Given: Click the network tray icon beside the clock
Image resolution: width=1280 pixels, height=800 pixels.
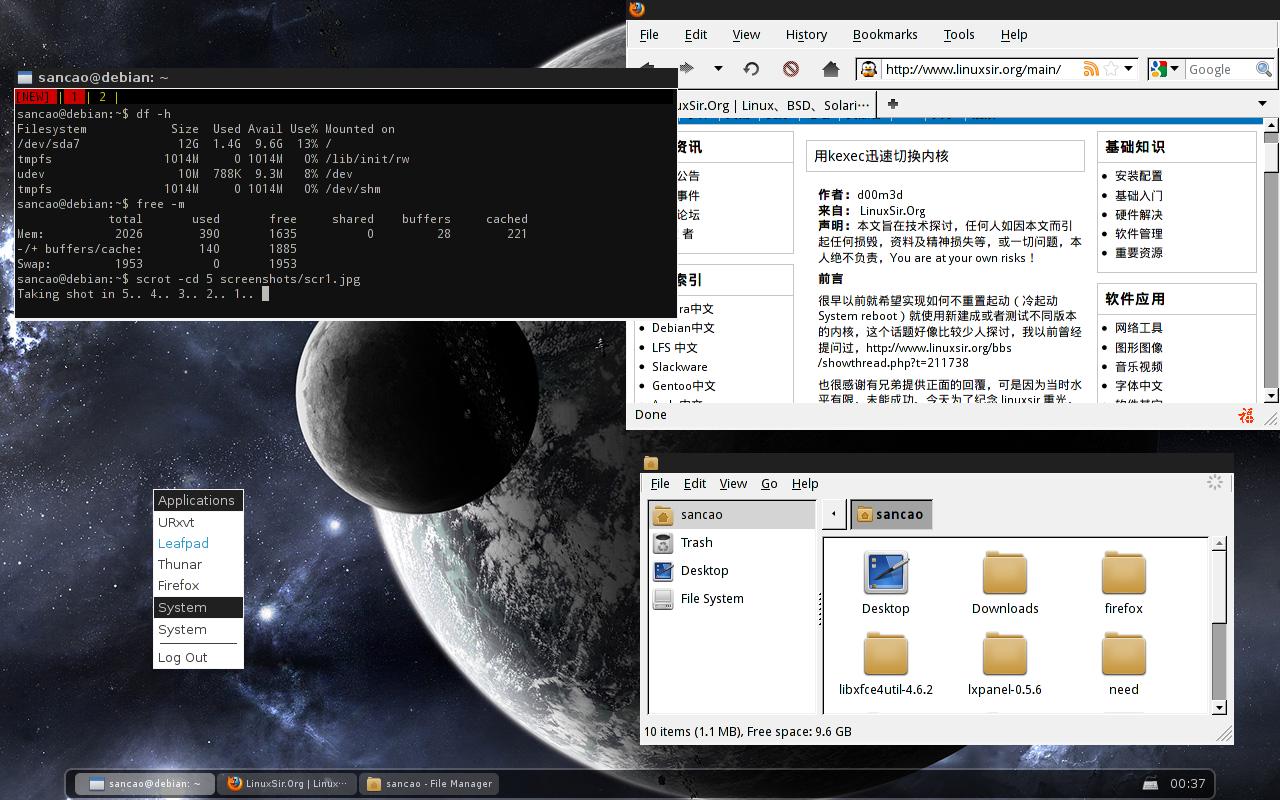Looking at the screenshot, I should (x=1150, y=784).
